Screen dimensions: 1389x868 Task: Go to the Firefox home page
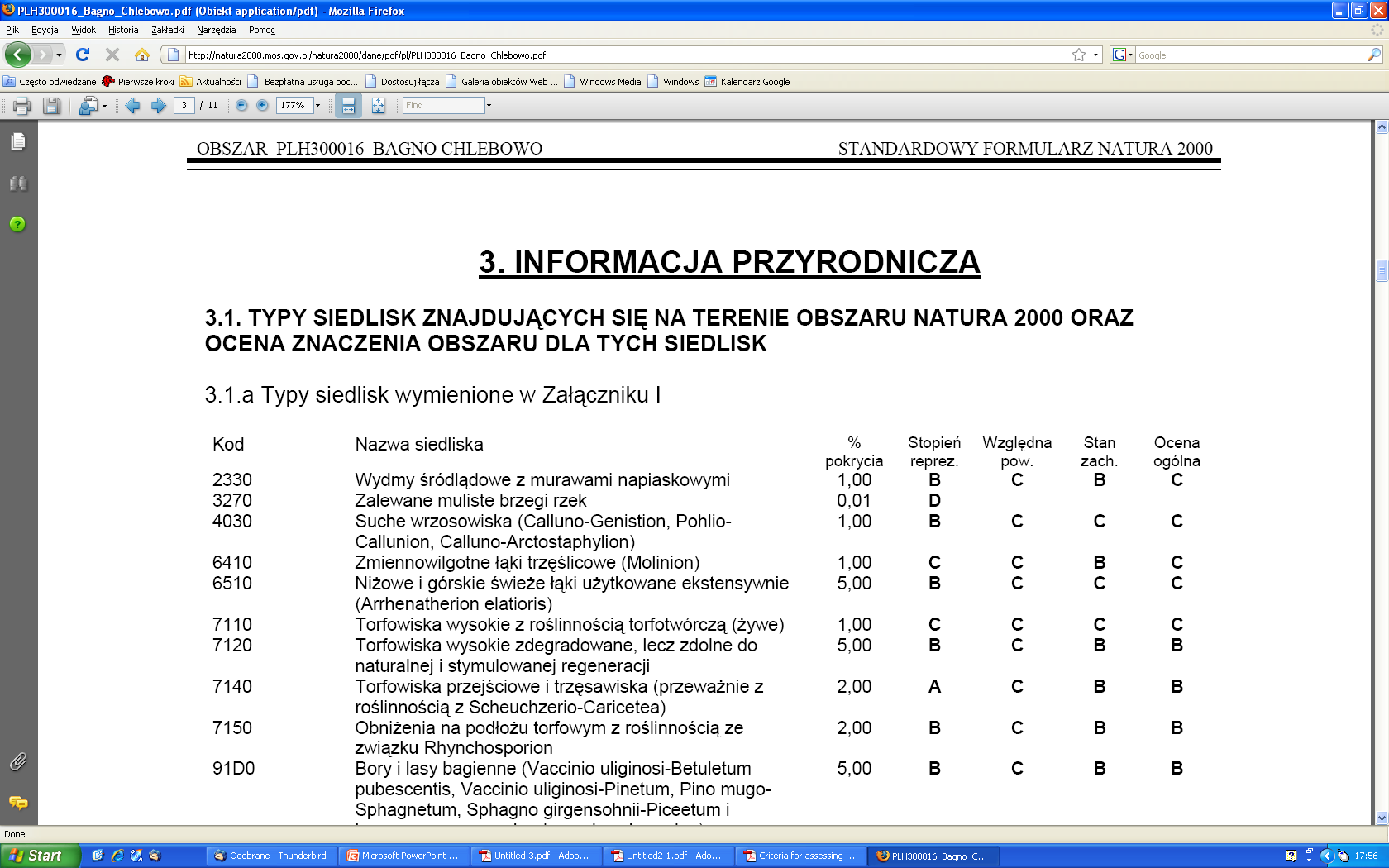point(142,55)
